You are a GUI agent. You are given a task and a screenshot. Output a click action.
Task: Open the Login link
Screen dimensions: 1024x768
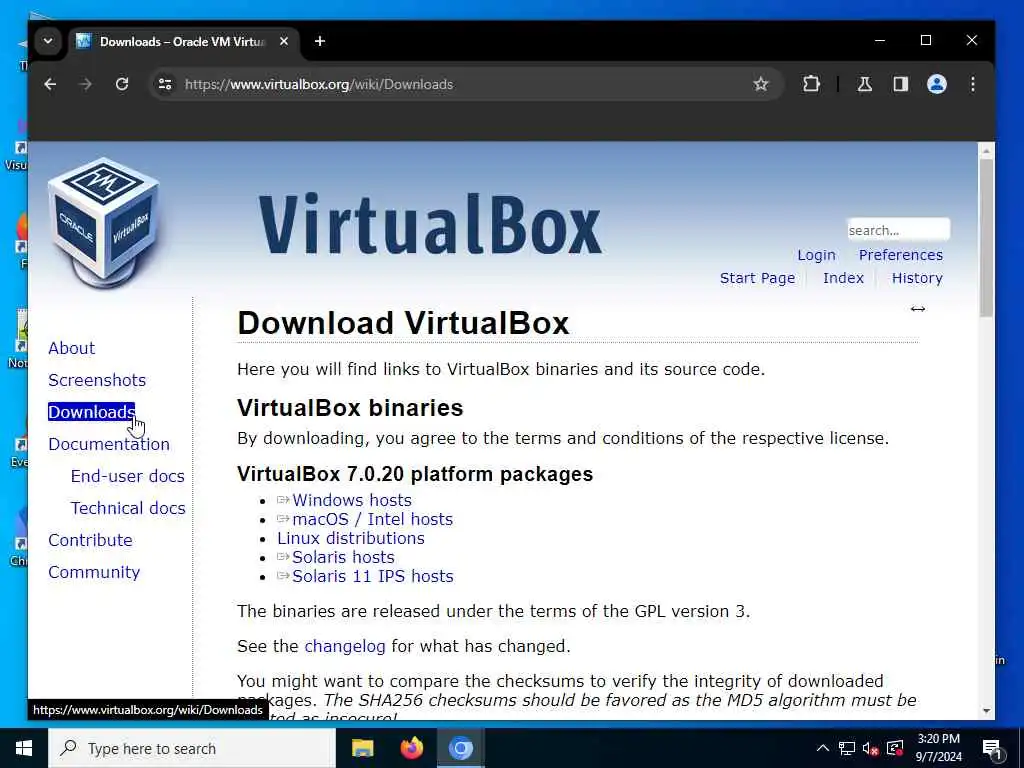click(816, 255)
